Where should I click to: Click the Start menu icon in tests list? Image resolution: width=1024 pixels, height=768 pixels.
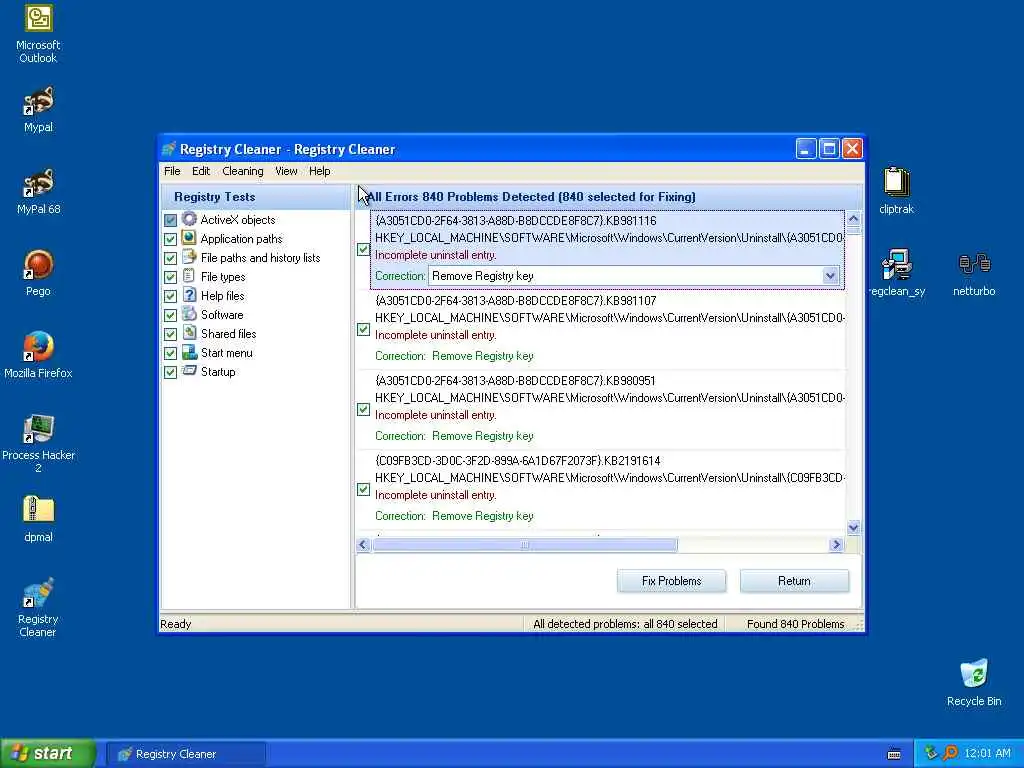(x=189, y=353)
